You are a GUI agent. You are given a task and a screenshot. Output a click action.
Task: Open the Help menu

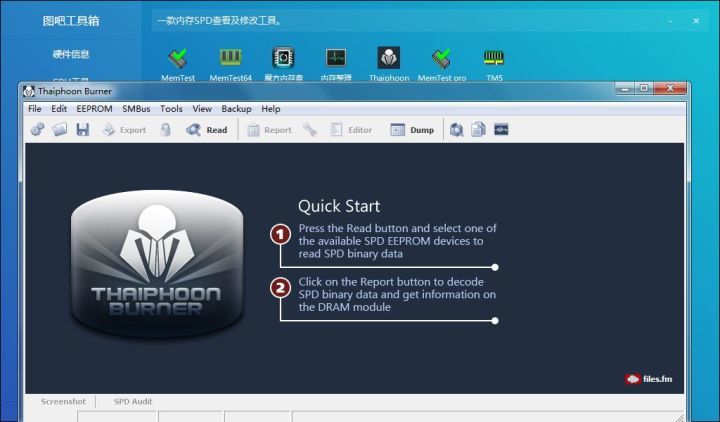pyautogui.click(x=270, y=109)
